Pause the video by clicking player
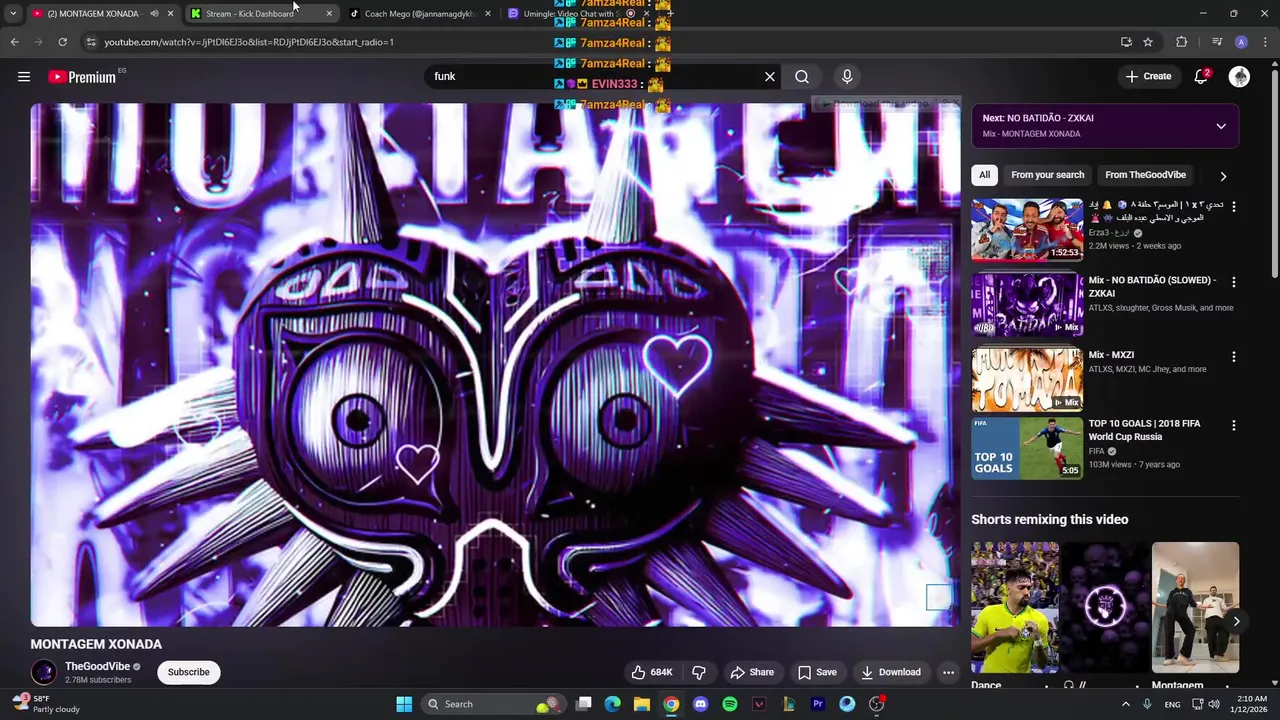The height and width of the screenshot is (720, 1280). coord(495,365)
